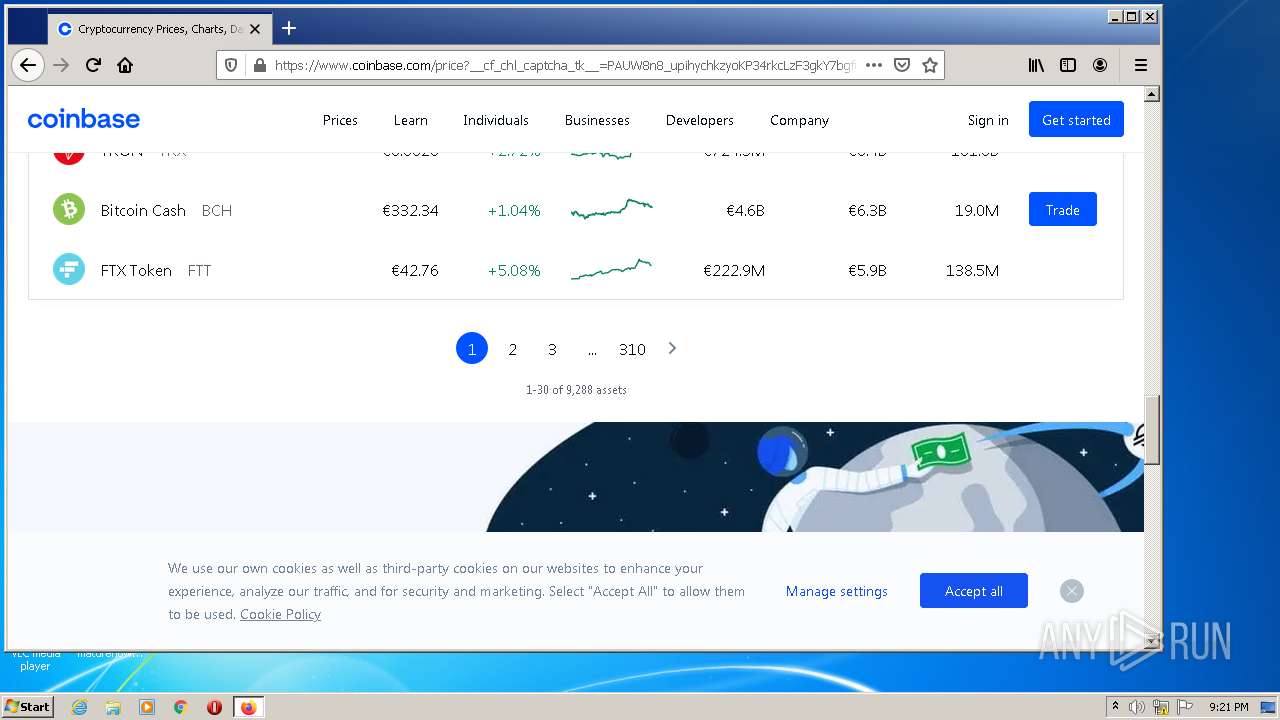The width and height of the screenshot is (1280, 720).
Task: Select pagination page 1
Action: click(472, 348)
